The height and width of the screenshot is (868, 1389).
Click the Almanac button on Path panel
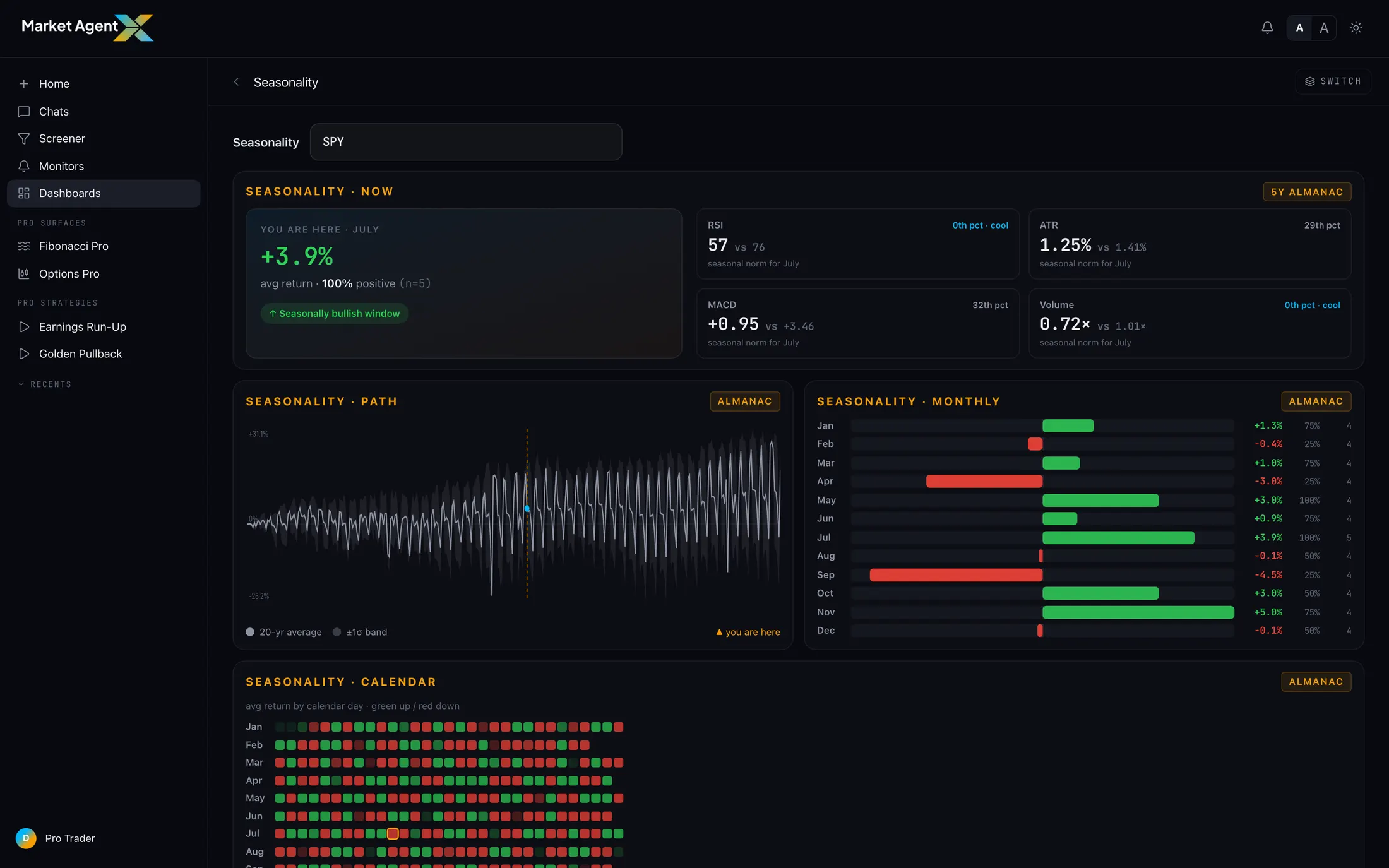[x=745, y=401]
